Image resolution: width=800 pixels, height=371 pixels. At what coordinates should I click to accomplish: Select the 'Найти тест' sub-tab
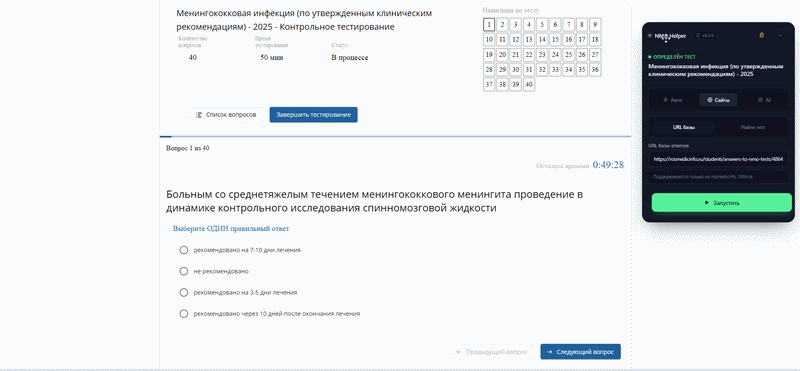click(x=753, y=127)
